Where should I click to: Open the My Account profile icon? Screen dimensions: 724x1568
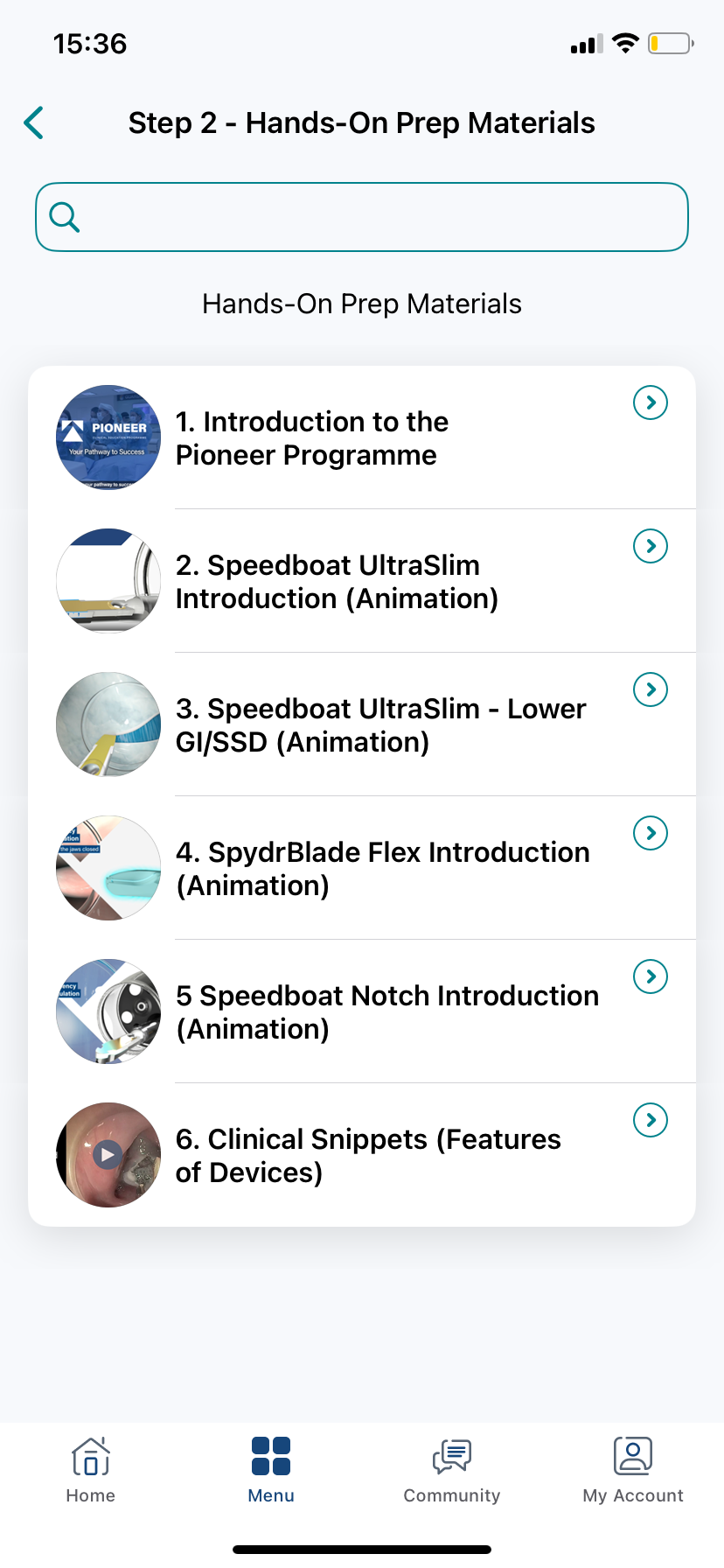click(x=633, y=1457)
